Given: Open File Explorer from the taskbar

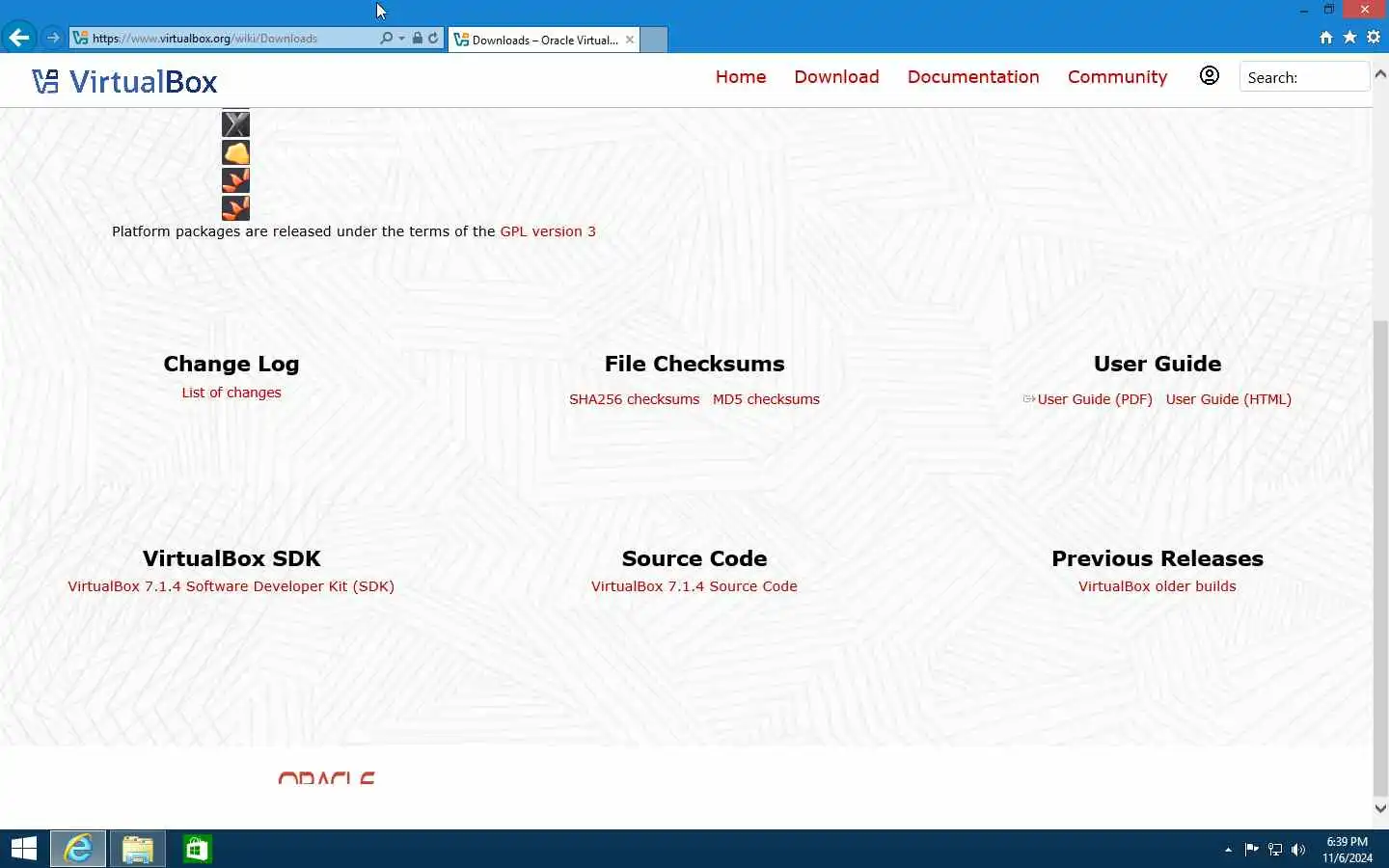Looking at the screenshot, I should pyautogui.click(x=137, y=849).
